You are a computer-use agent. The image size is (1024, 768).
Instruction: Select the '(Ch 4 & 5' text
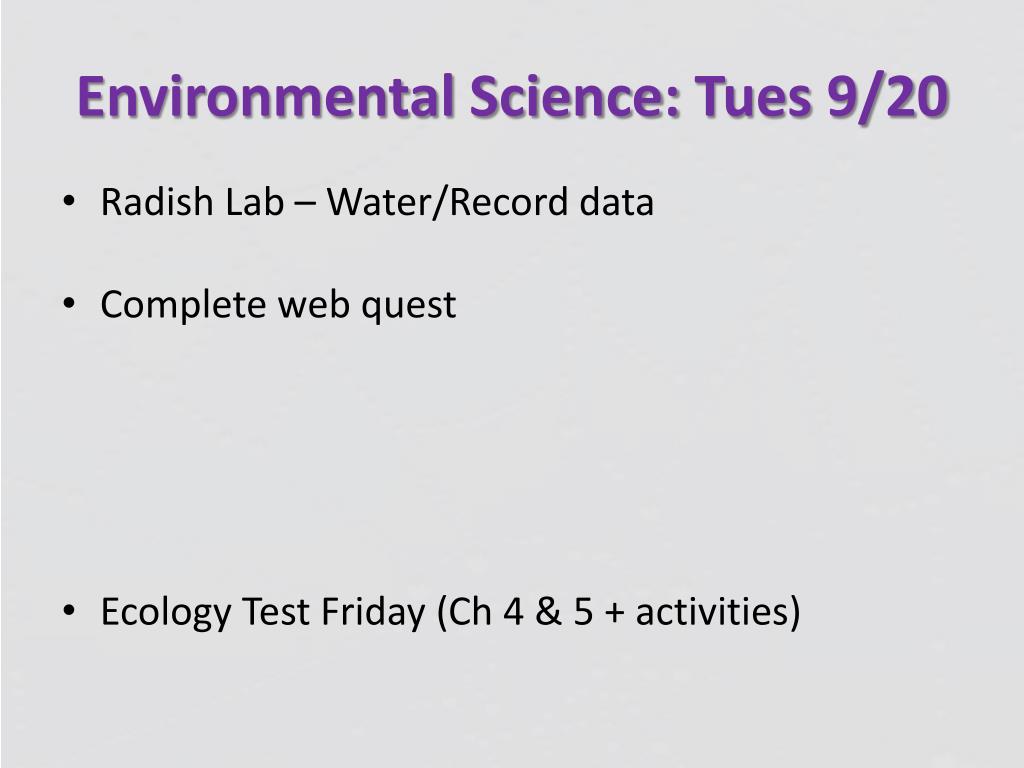click(515, 613)
